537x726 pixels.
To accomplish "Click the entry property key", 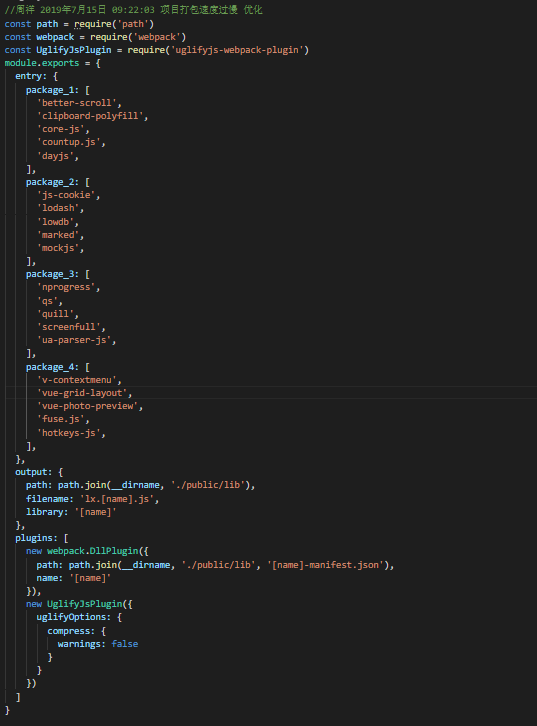I will pyautogui.click(x=29, y=76).
